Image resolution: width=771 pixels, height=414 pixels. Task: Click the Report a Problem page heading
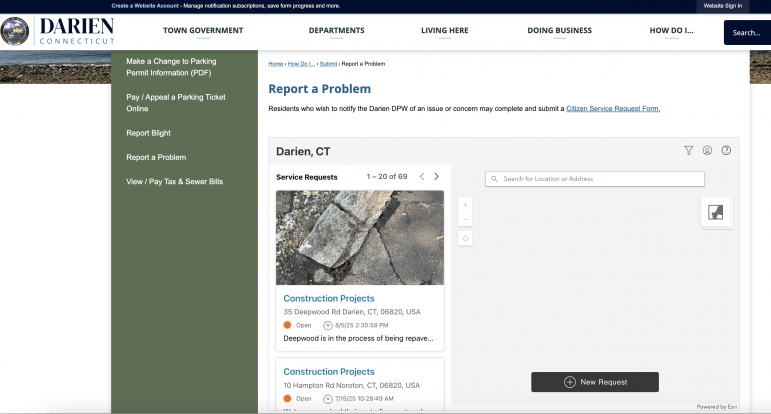pos(320,89)
